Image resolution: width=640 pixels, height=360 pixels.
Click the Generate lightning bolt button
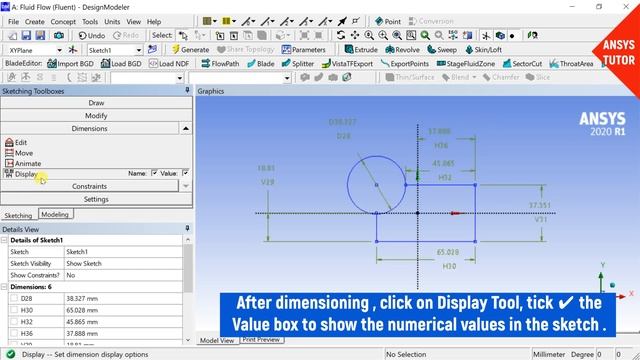click(x=190, y=49)
